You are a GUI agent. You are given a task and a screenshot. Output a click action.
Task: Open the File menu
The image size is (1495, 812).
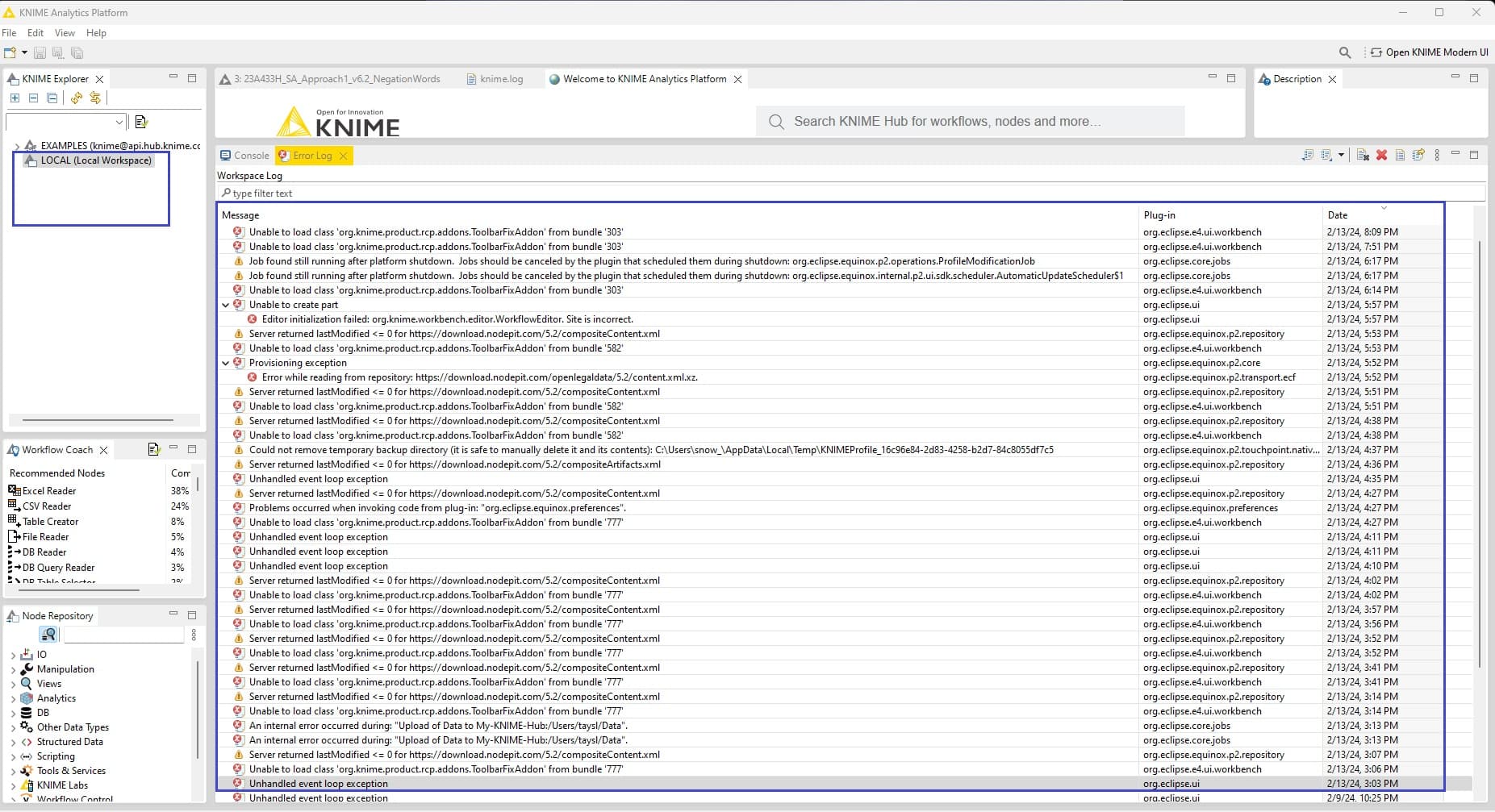pos(9,33)
